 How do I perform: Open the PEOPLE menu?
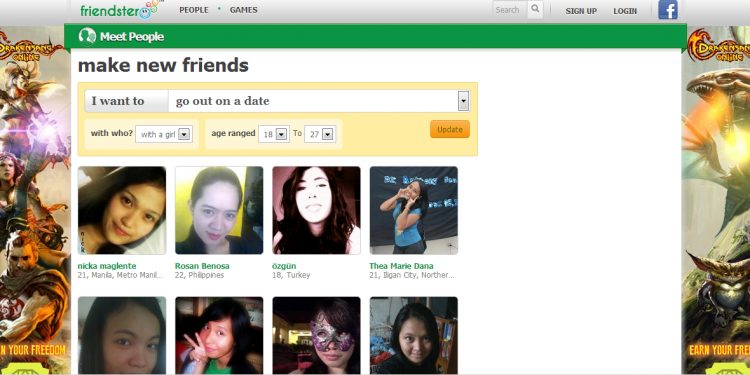tap(194, 10)
